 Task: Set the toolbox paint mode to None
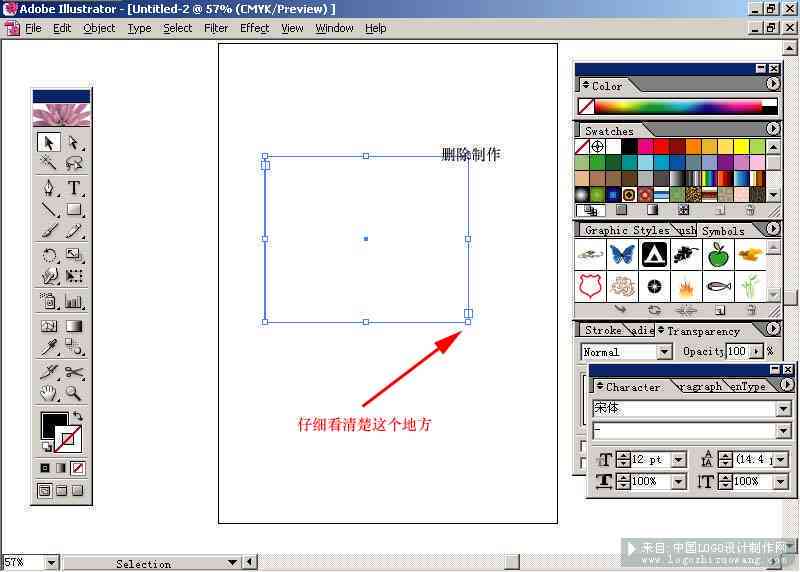point(78,467)
